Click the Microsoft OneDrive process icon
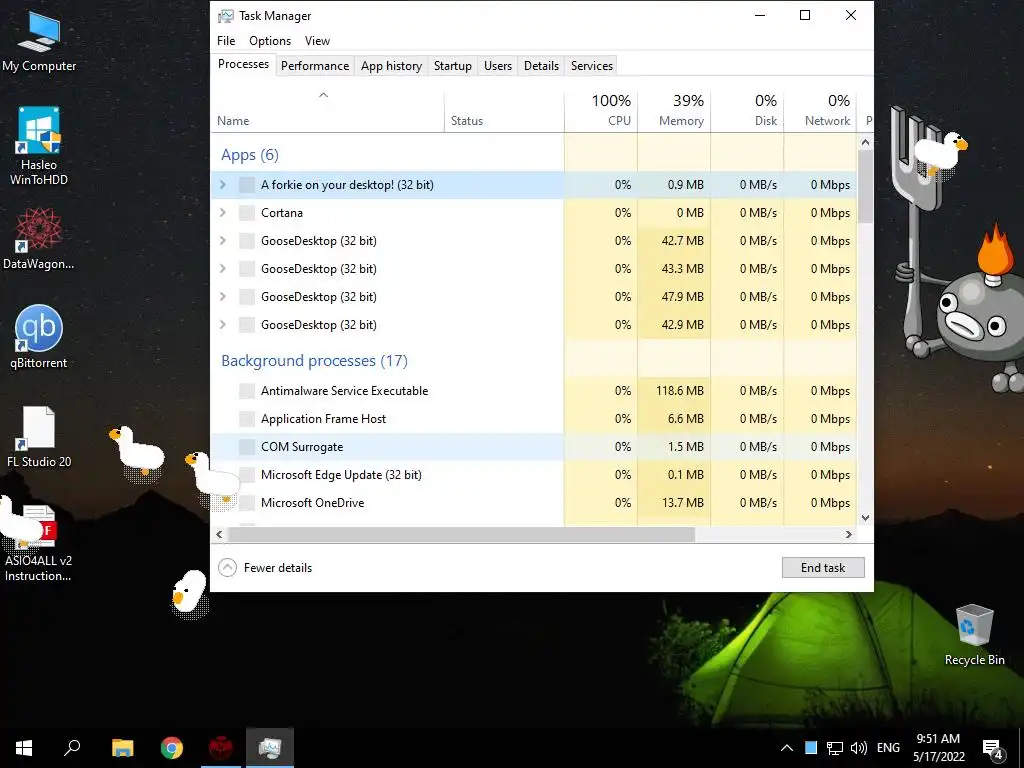The image size is (1024, 768). pyautogui.click(x=247, y=503)
